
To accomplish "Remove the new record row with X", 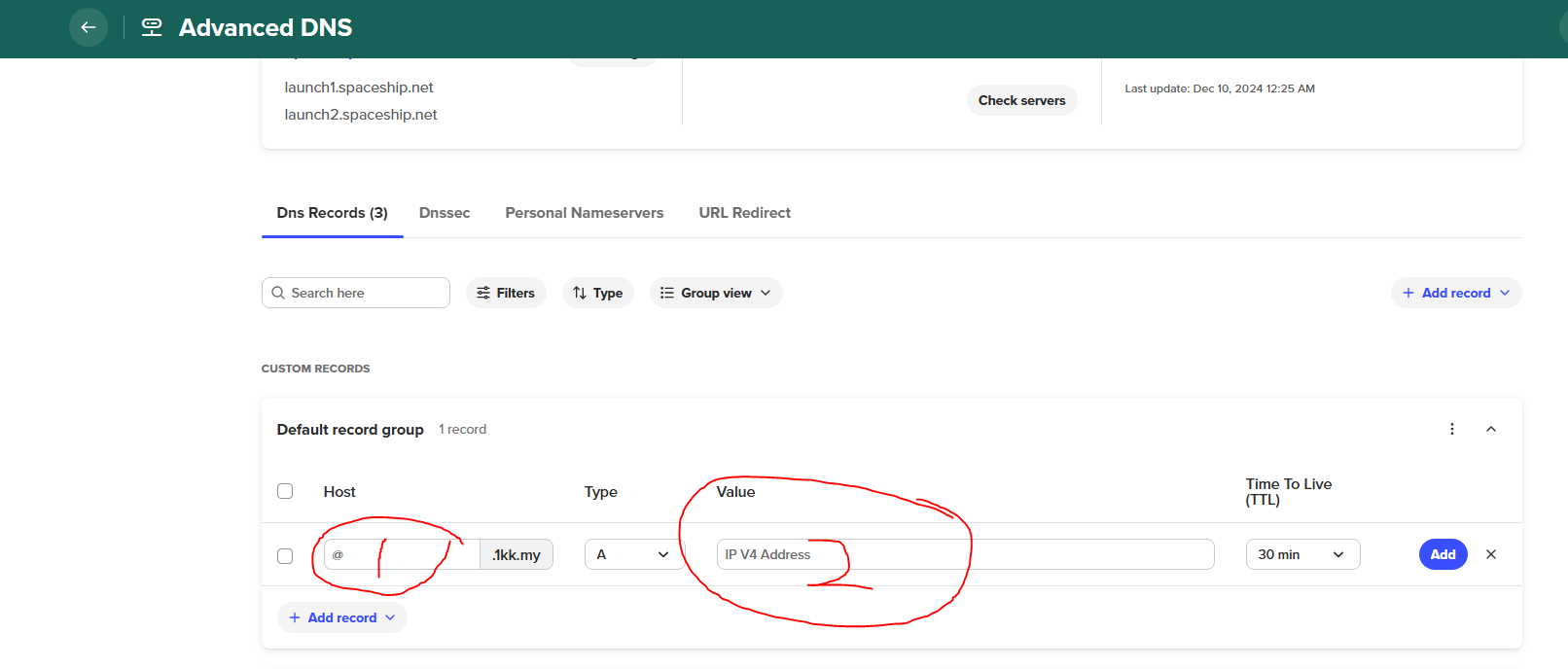I will pos(1490,554).
